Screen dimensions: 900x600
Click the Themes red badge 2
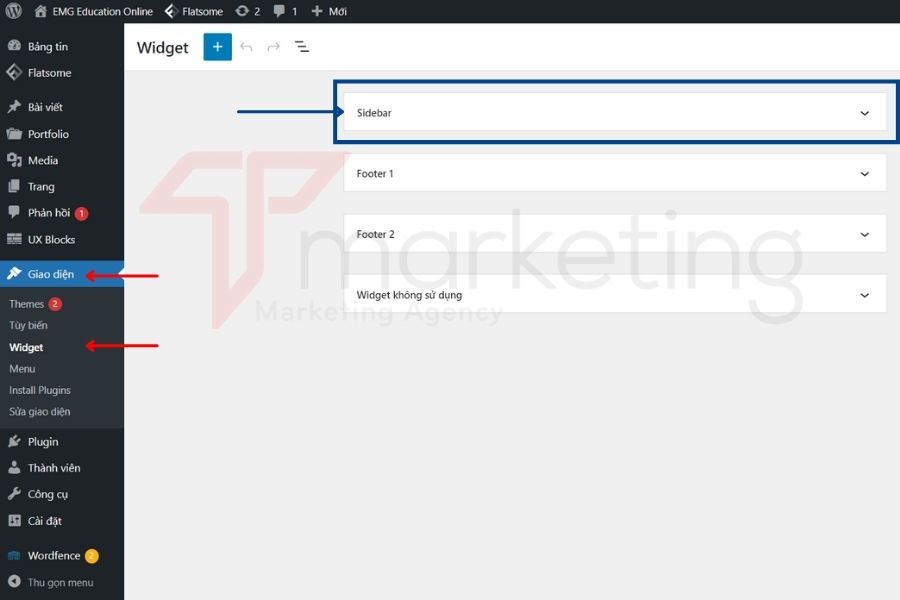(55, 304)
